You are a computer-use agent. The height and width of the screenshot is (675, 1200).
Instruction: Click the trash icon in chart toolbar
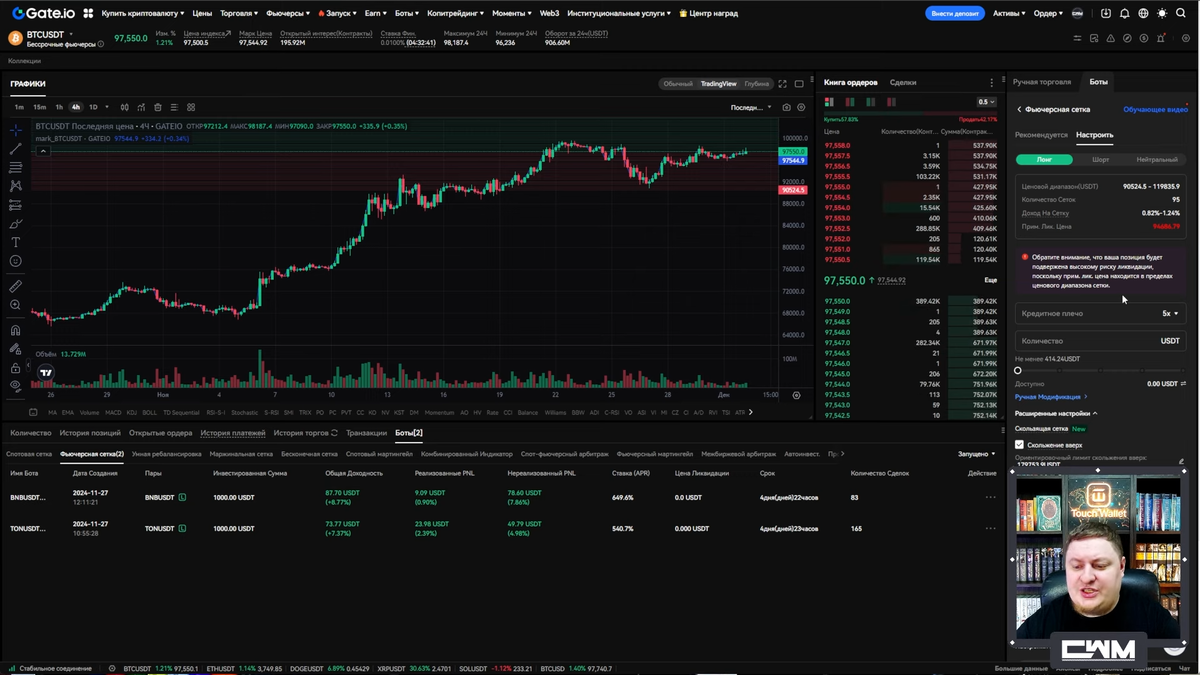coord(158,107)
